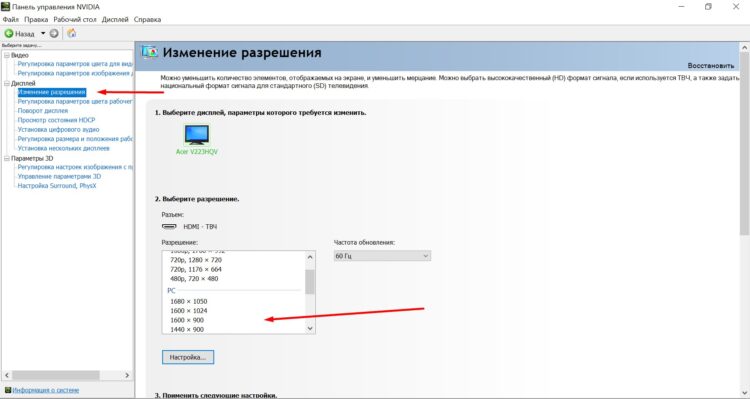Open Поворот дисплея tree item

pos(43,111)
